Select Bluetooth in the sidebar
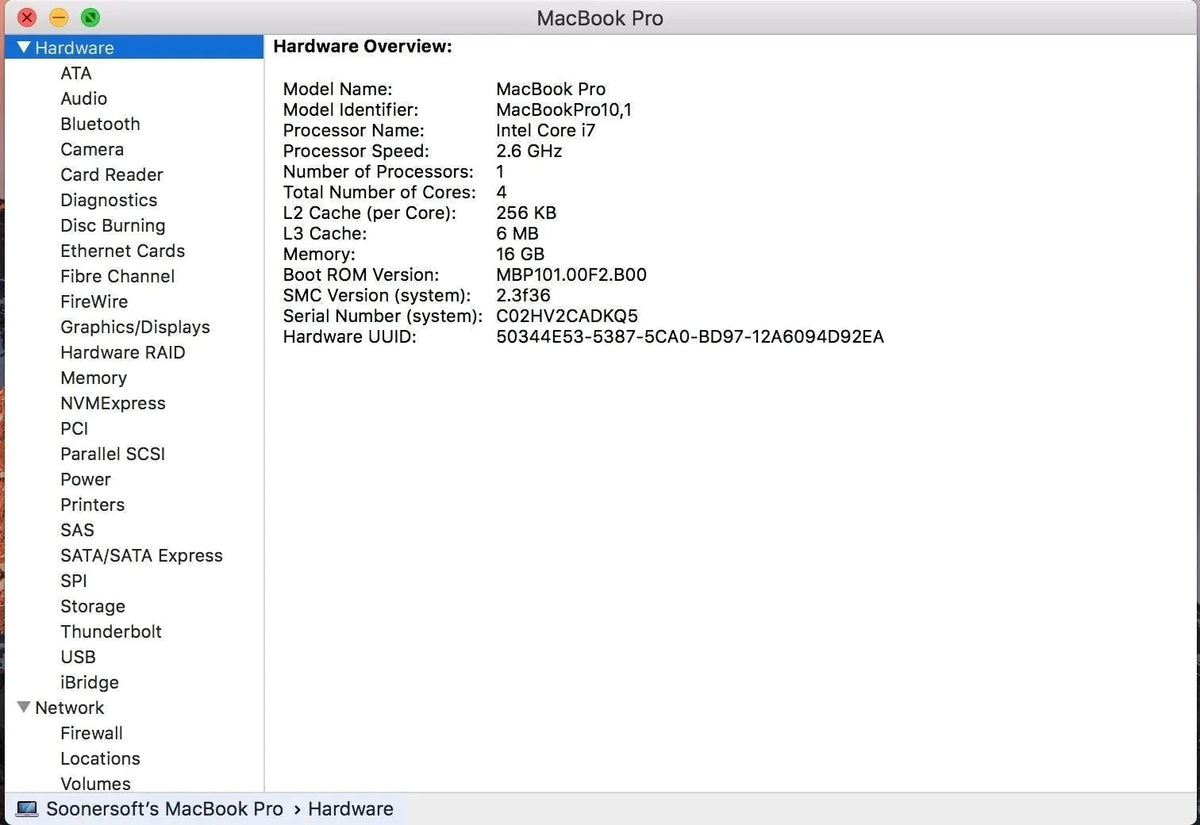 click(x=100, y=123)
